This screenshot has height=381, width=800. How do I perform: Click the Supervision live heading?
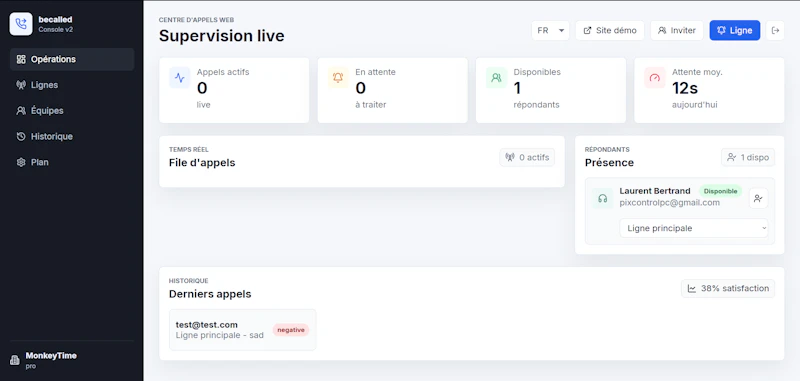click(221, 36)
